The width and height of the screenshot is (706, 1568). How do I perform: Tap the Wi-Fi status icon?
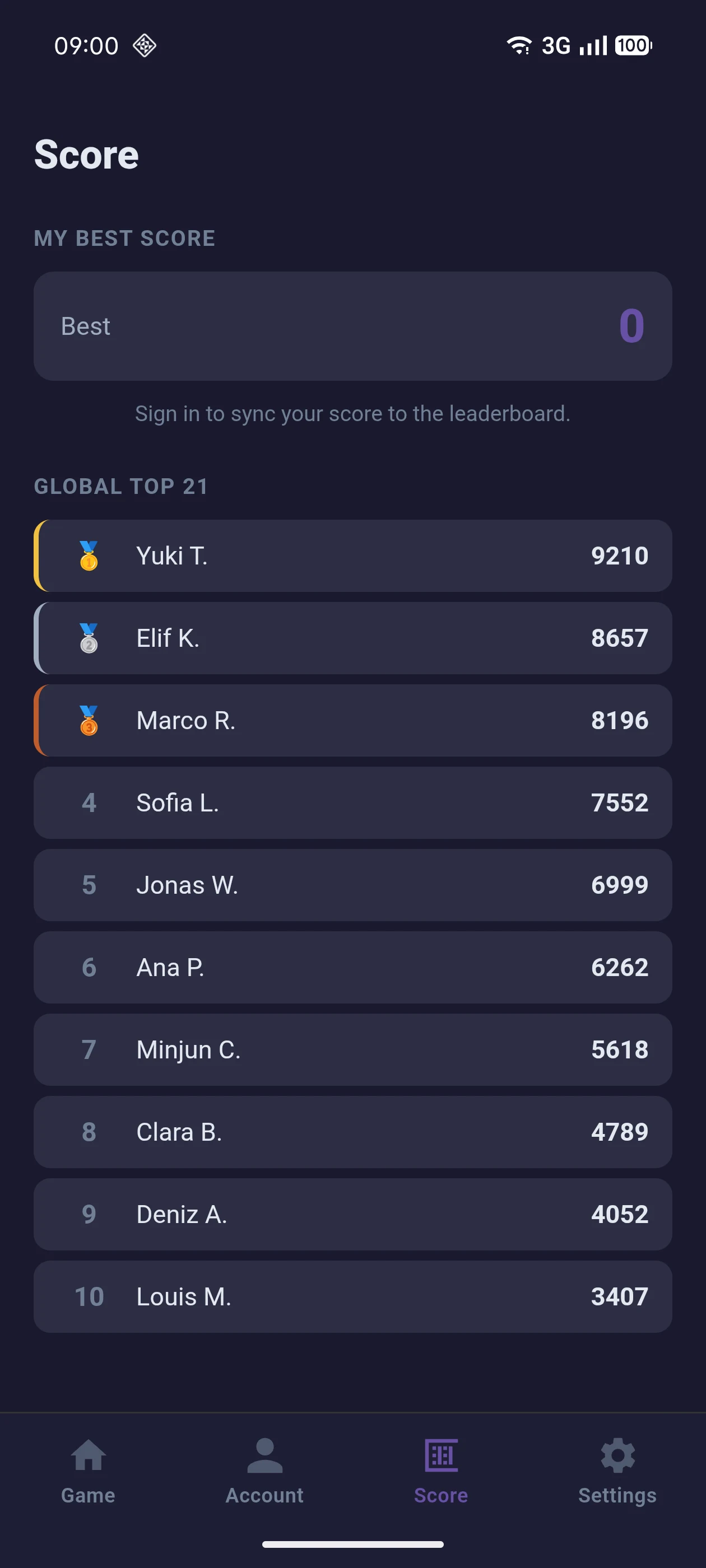[519, 46]
